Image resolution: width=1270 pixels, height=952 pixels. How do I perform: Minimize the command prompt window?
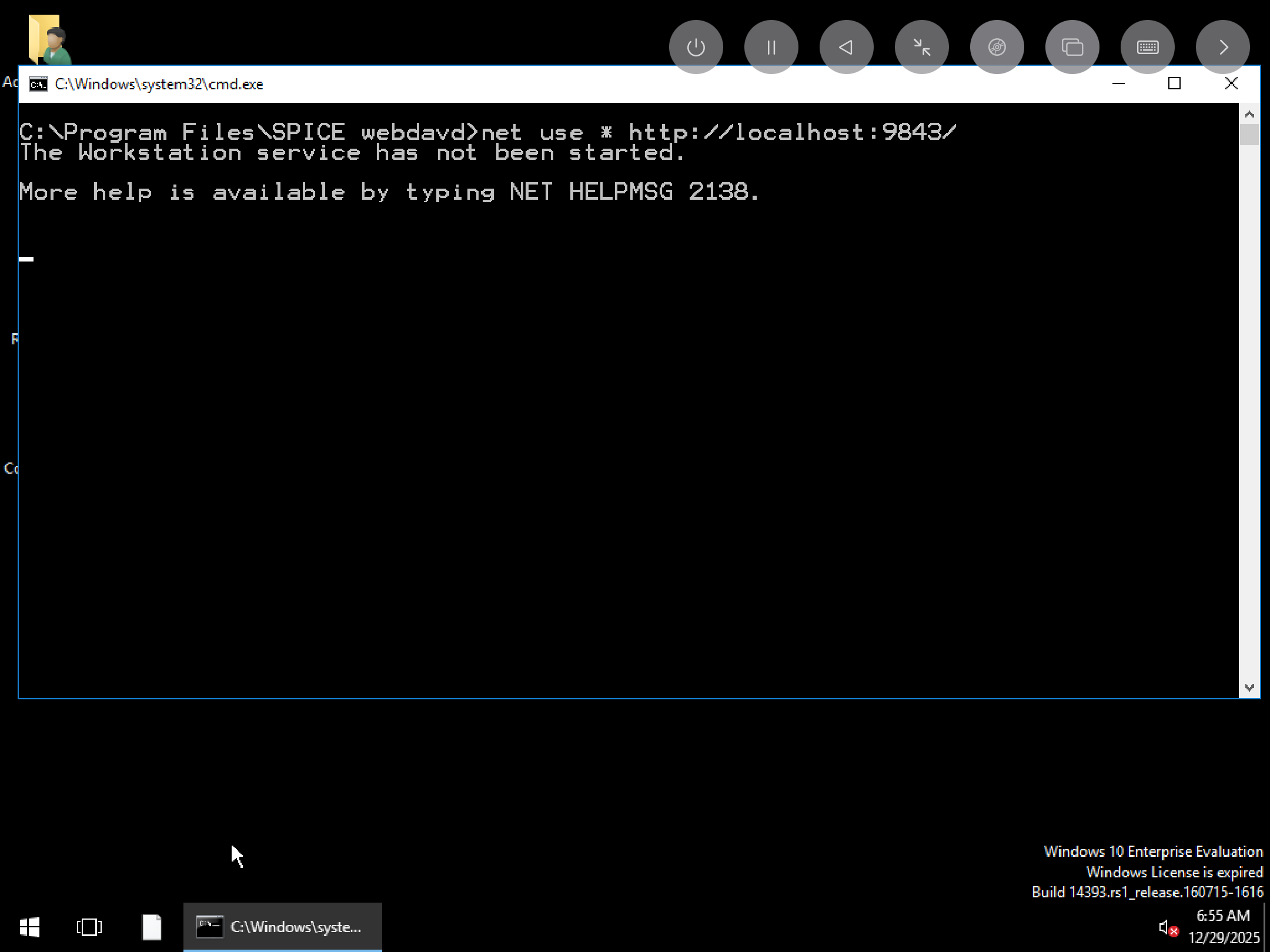coord(1119,84)
